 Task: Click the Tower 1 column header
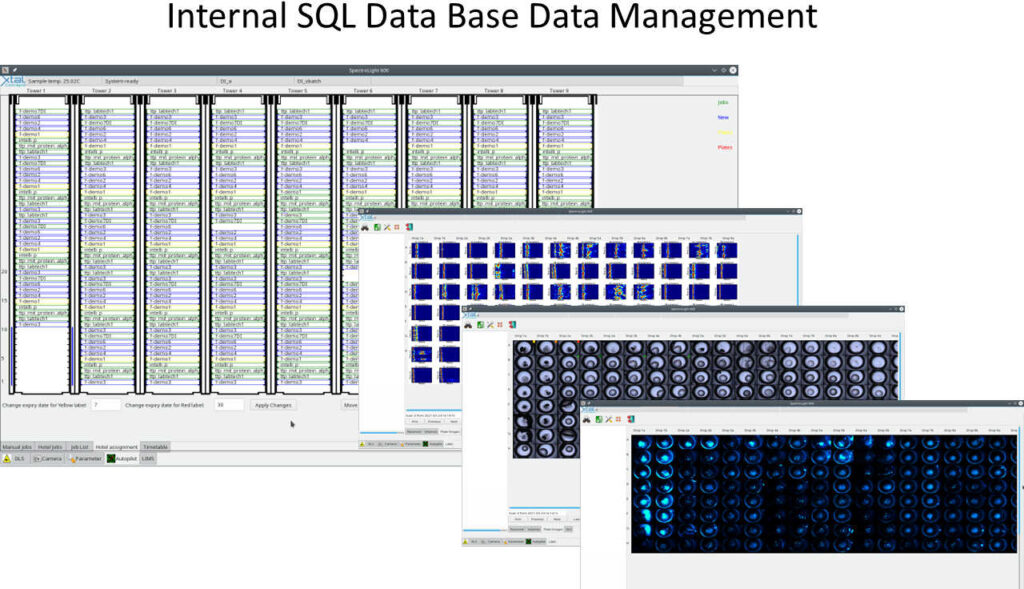(37, 90)
